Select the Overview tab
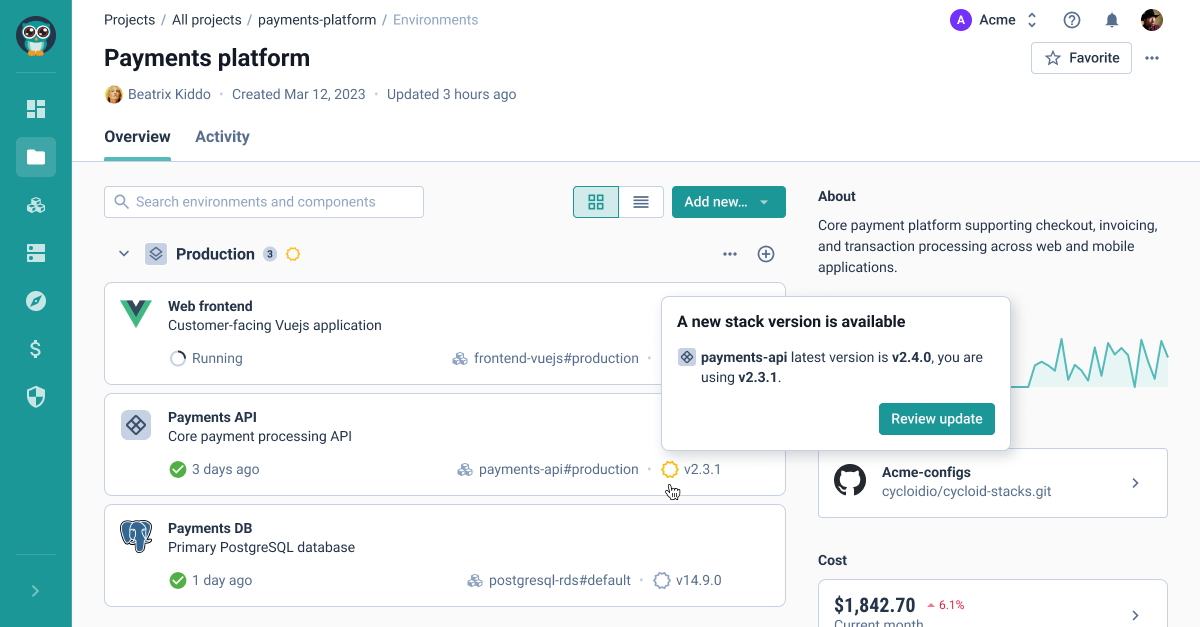 (x=137, y=137)
